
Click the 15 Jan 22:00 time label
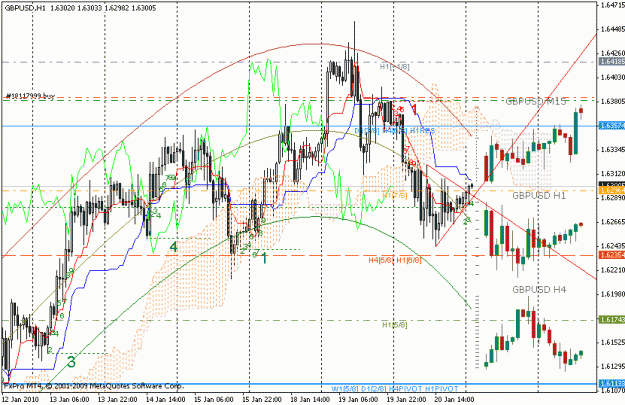262,399
